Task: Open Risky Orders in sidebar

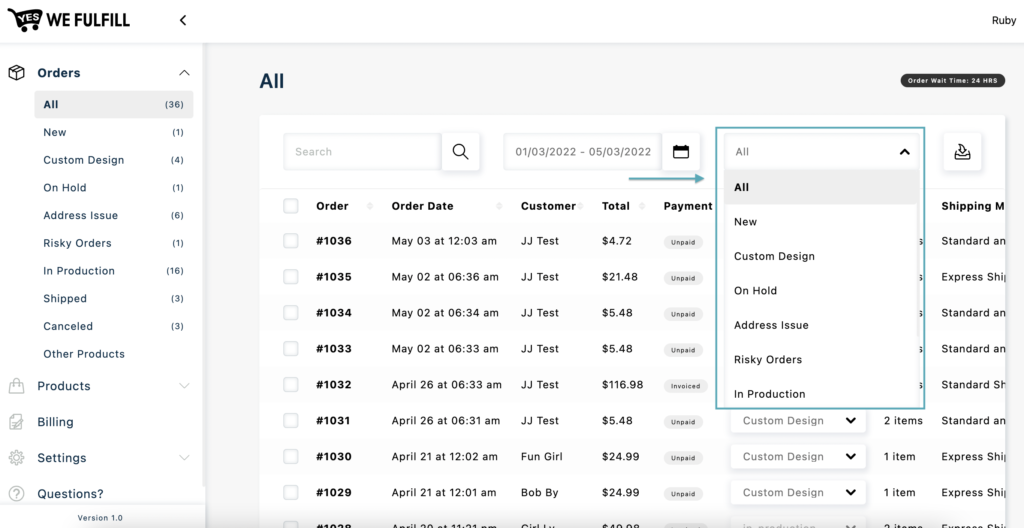Action: [x=114, y=243]
